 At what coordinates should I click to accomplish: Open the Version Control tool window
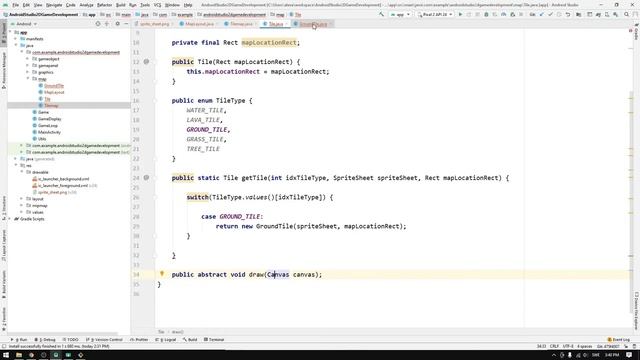104,340
